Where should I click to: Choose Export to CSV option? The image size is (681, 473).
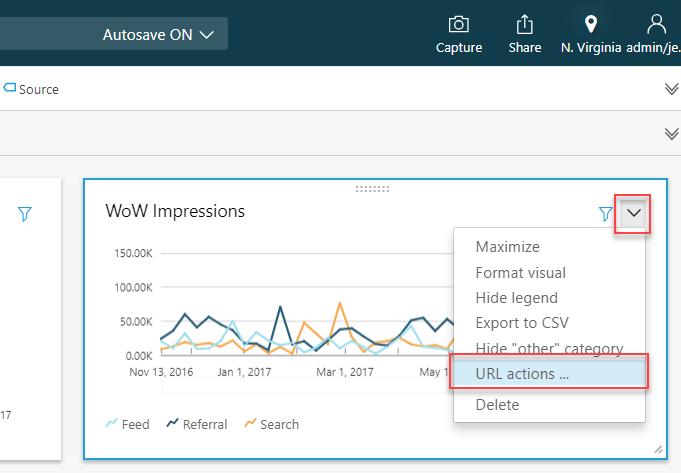pos(523,323)
